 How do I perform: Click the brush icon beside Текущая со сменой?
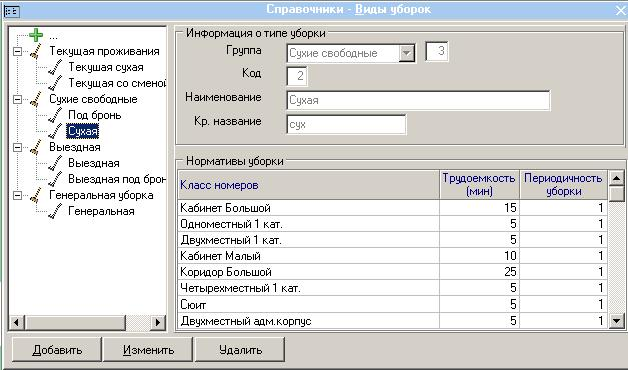(55, 83)
